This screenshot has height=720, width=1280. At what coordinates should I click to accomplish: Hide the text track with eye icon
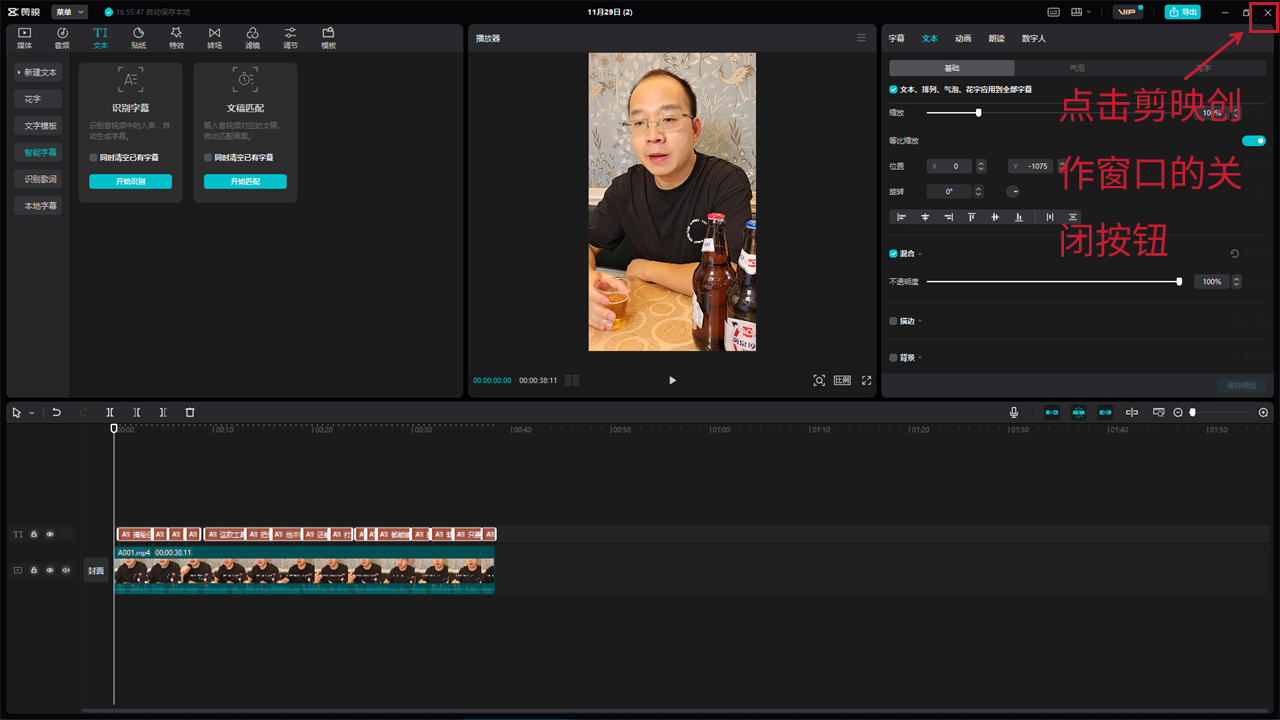click(50, 534)
